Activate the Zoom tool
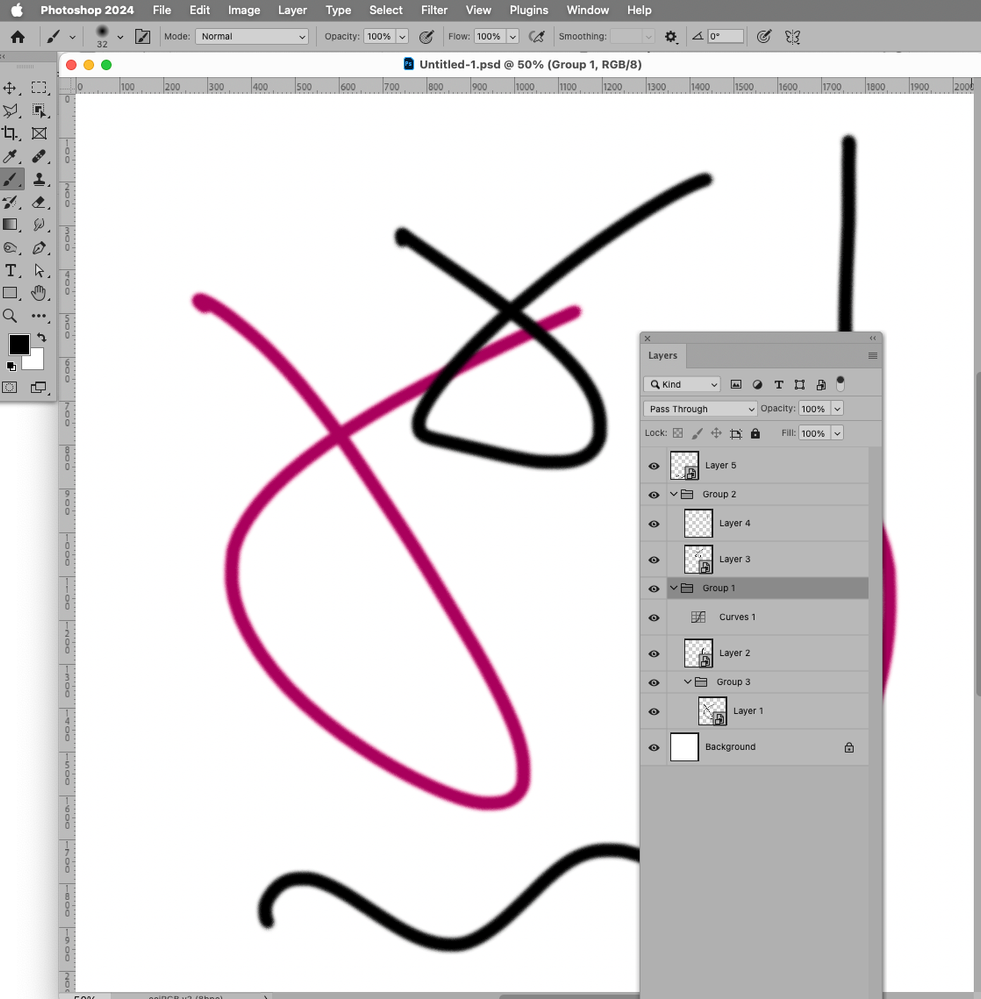This screenshot has width=981, height=999. click(12, 315)
